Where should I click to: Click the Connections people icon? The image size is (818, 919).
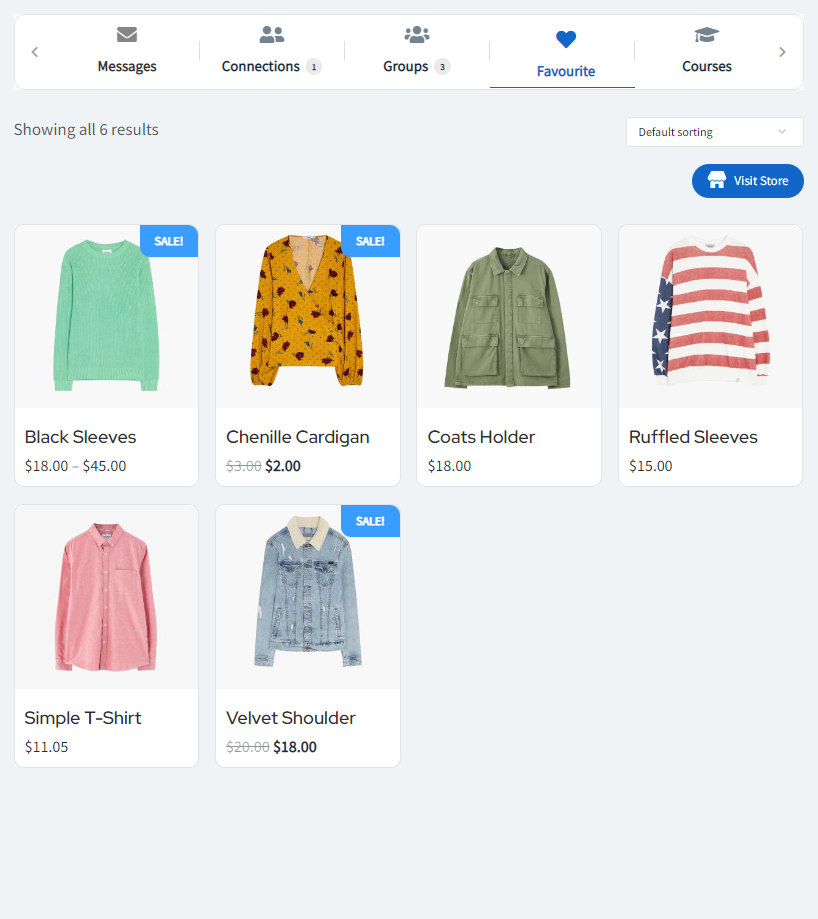[272, 35]
